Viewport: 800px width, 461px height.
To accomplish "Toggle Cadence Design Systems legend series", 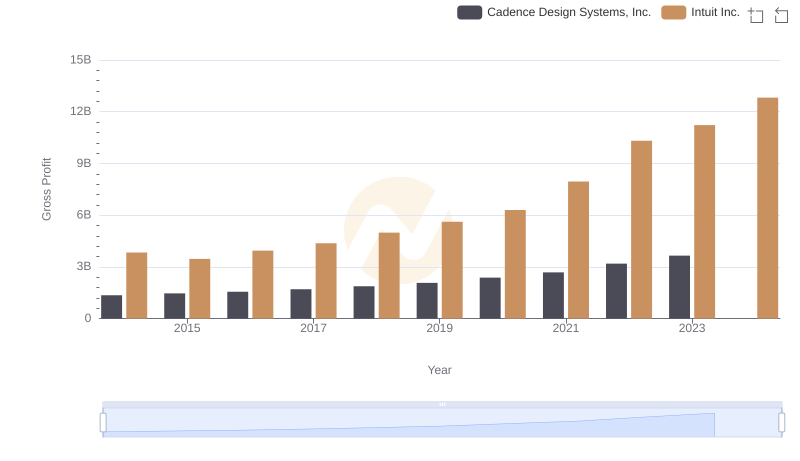I will (x=554, y=12).
